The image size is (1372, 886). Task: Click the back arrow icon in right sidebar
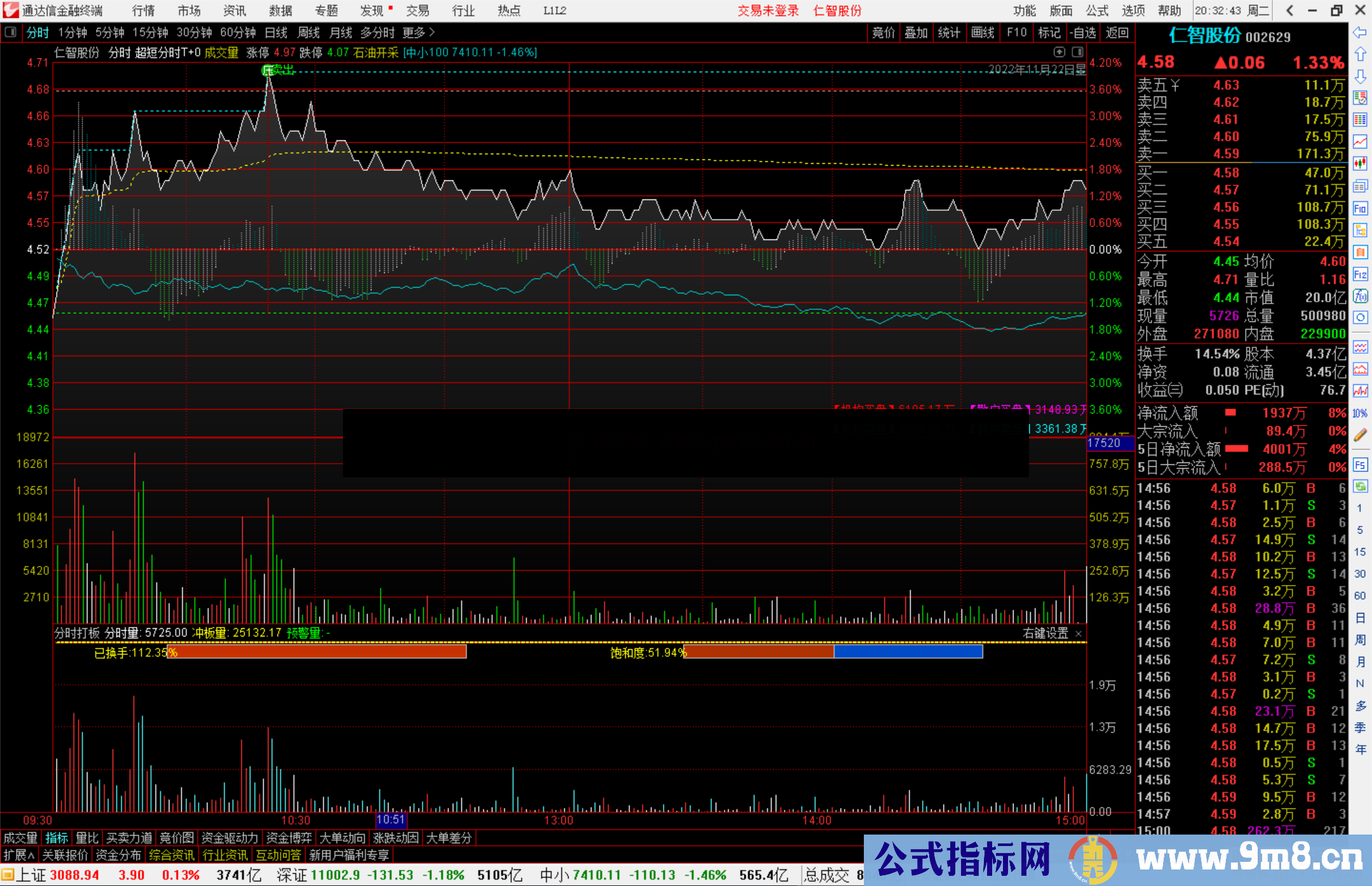pyautogui.click(x=1360, y=32)
